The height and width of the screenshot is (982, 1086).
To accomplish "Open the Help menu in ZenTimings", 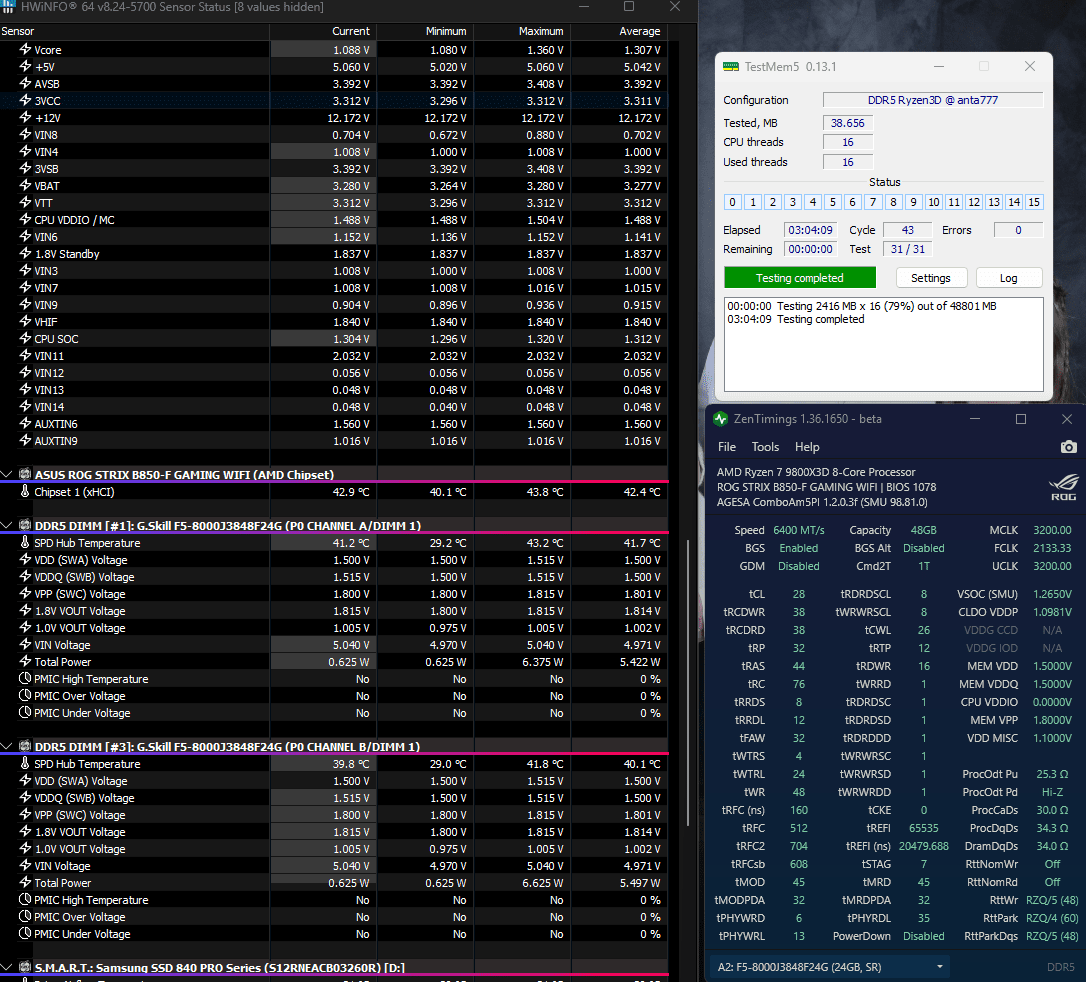I will coord(807,447).
